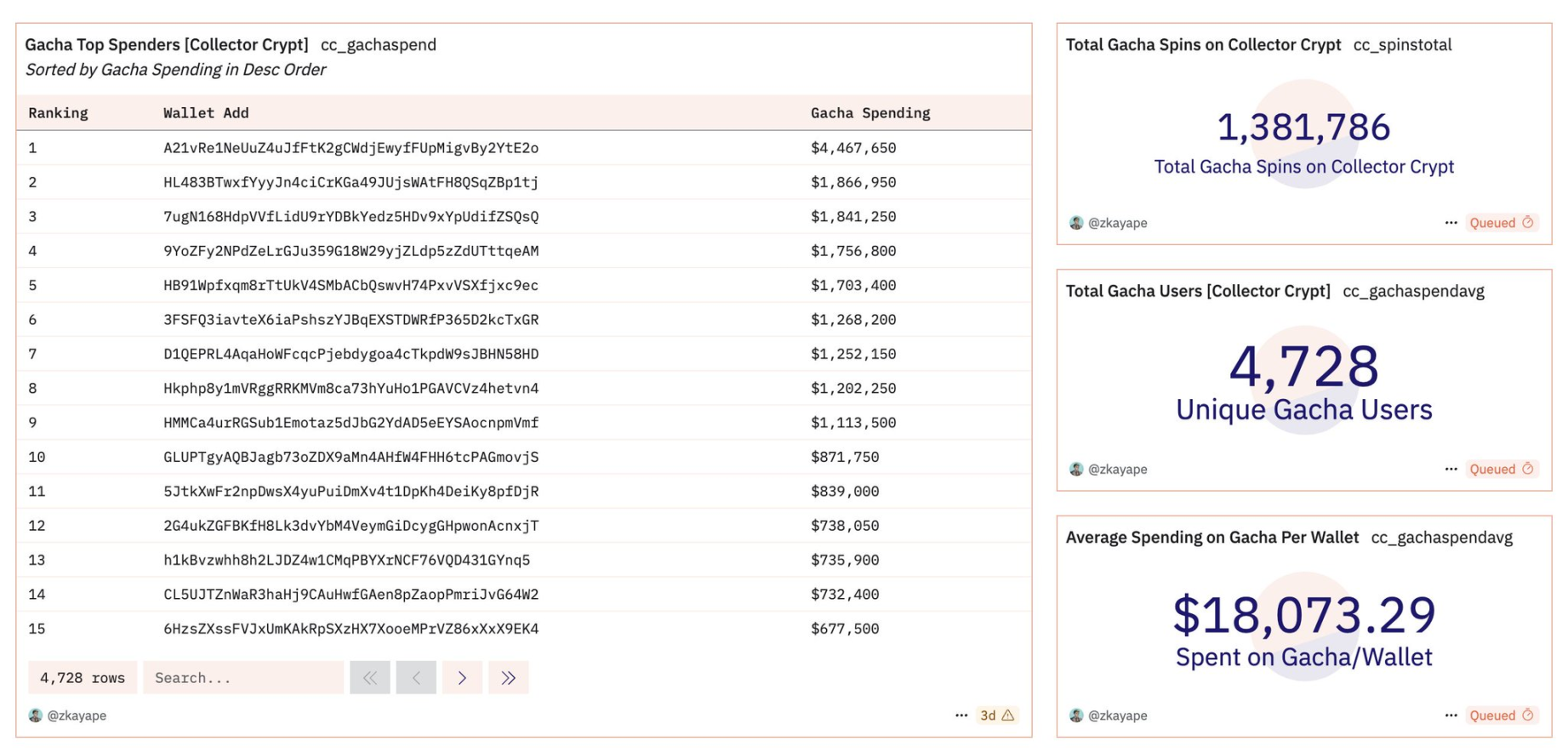Click @zkayape avatar on Total Gacha Spins card
This screenshot has width=1568, height=752.
1076,223
